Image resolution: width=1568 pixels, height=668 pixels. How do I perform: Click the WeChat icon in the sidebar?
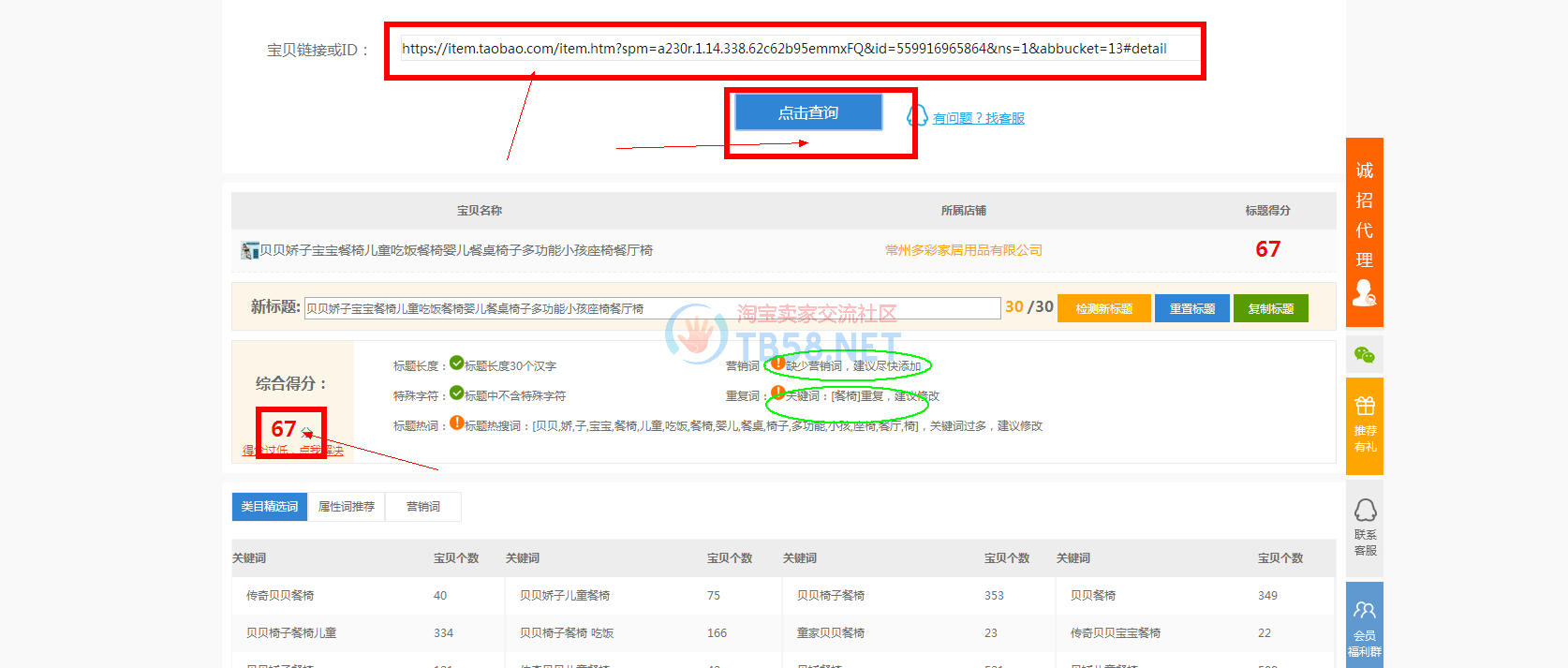[1365, 355]
